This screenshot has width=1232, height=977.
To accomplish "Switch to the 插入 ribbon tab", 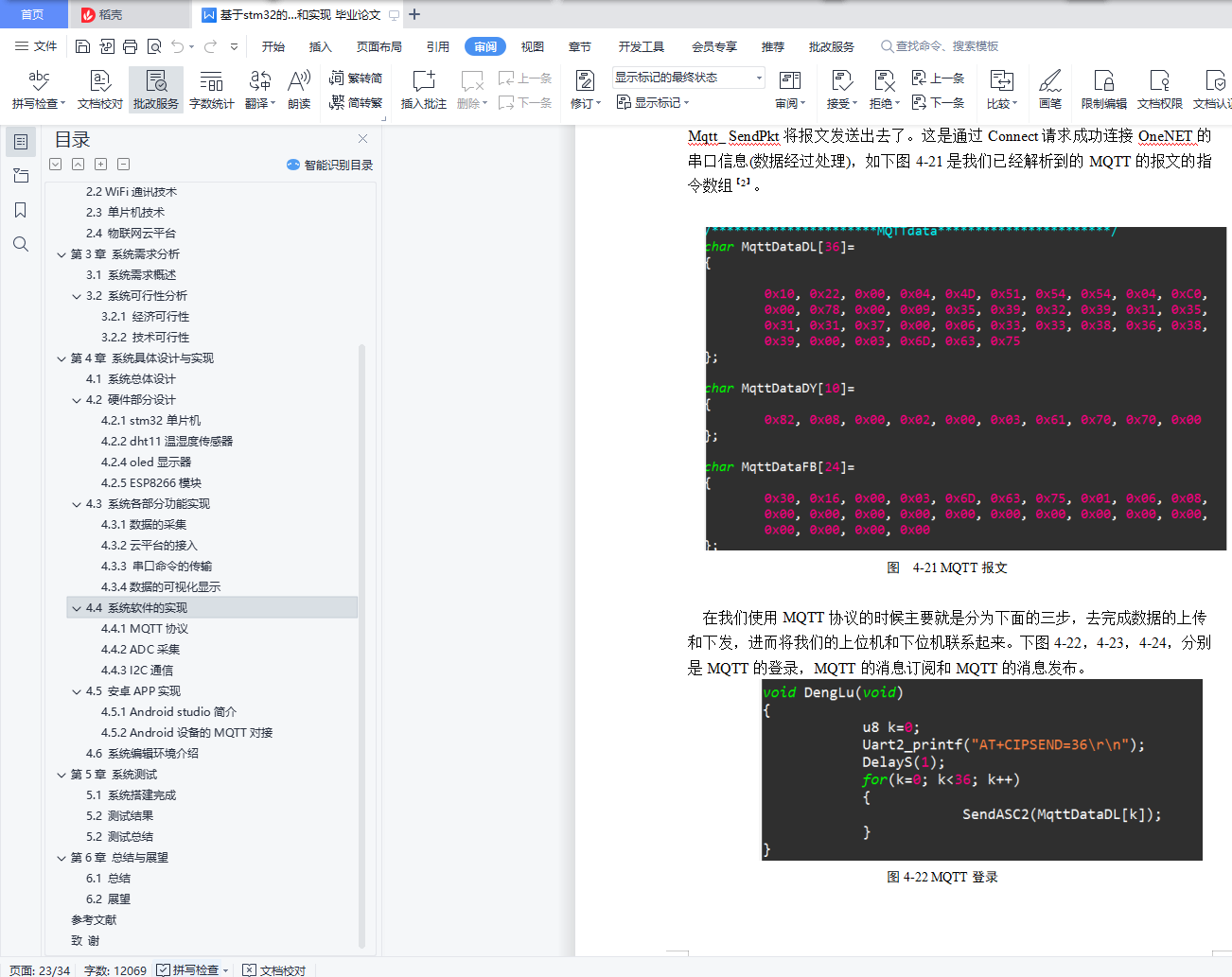I will click(x=321, y=46).
